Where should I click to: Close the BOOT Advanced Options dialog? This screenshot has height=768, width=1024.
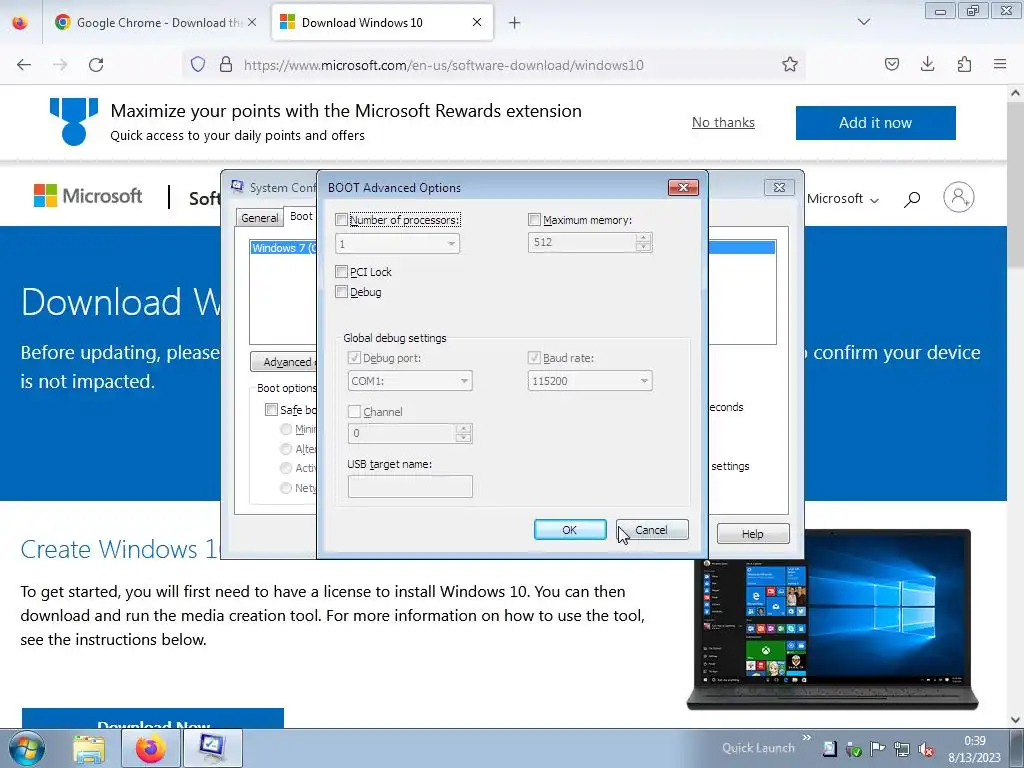click(683, 187)
